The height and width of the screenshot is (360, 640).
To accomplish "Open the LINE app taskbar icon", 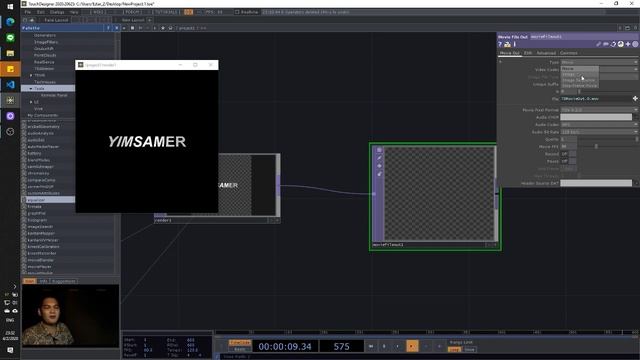I will point(10,38).
